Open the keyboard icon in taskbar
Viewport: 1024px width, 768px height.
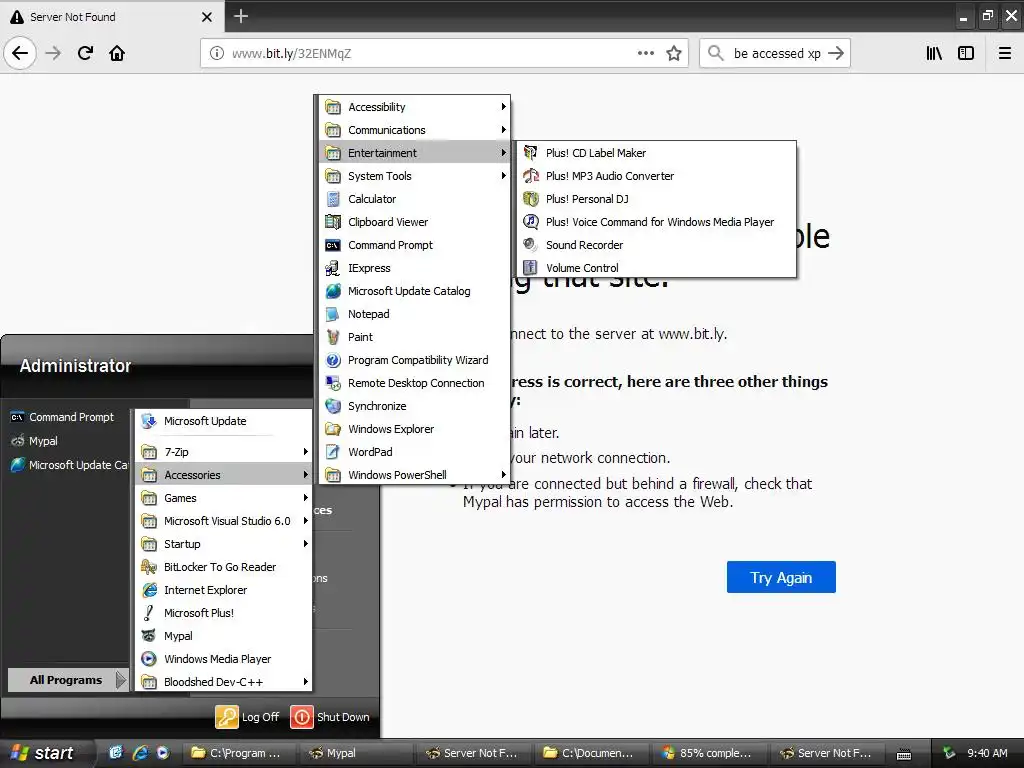[x=904, y=754]
